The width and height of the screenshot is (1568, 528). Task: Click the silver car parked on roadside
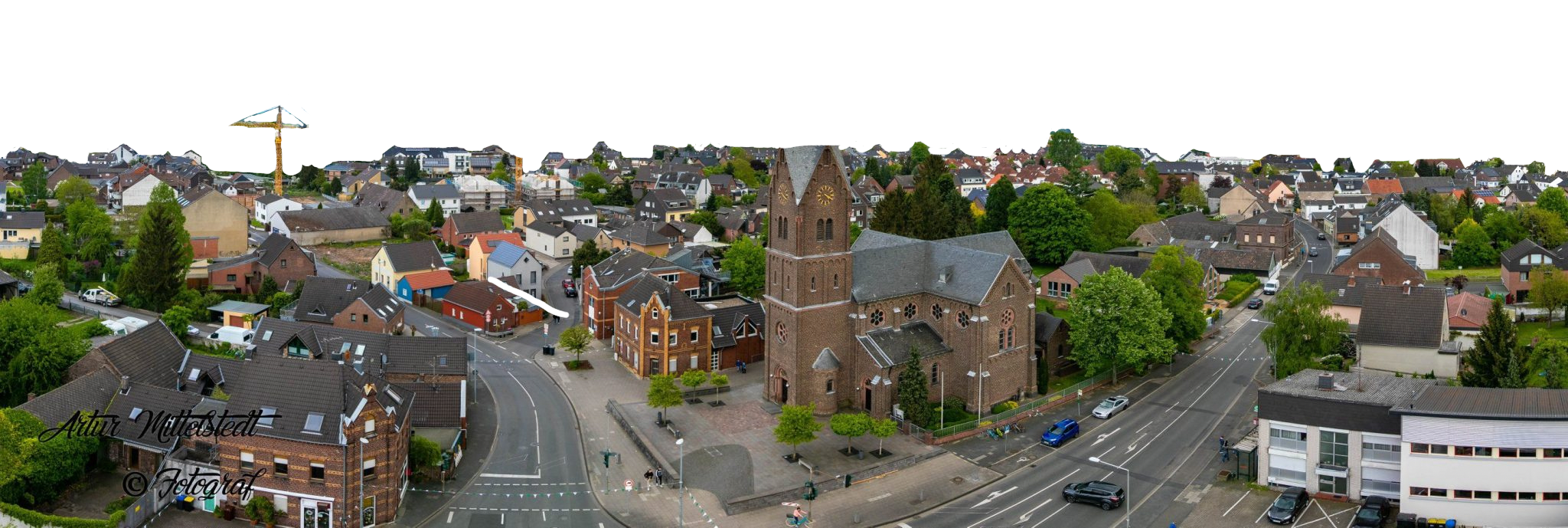(x=1110, y=406)
